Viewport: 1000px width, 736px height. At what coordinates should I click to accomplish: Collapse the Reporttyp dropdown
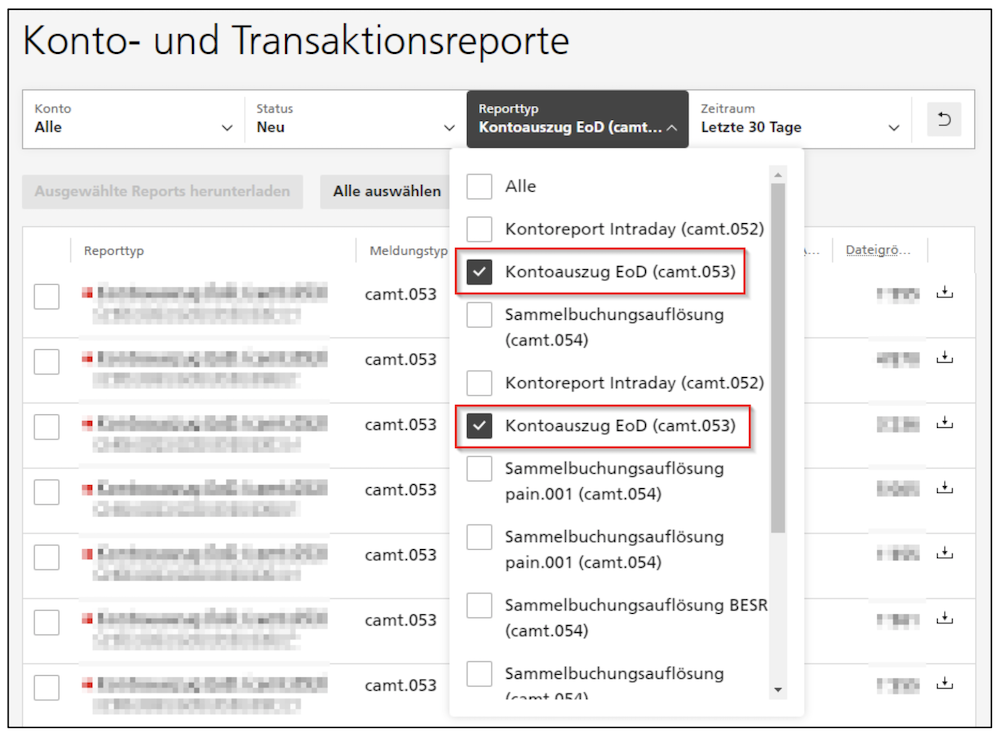578,119
